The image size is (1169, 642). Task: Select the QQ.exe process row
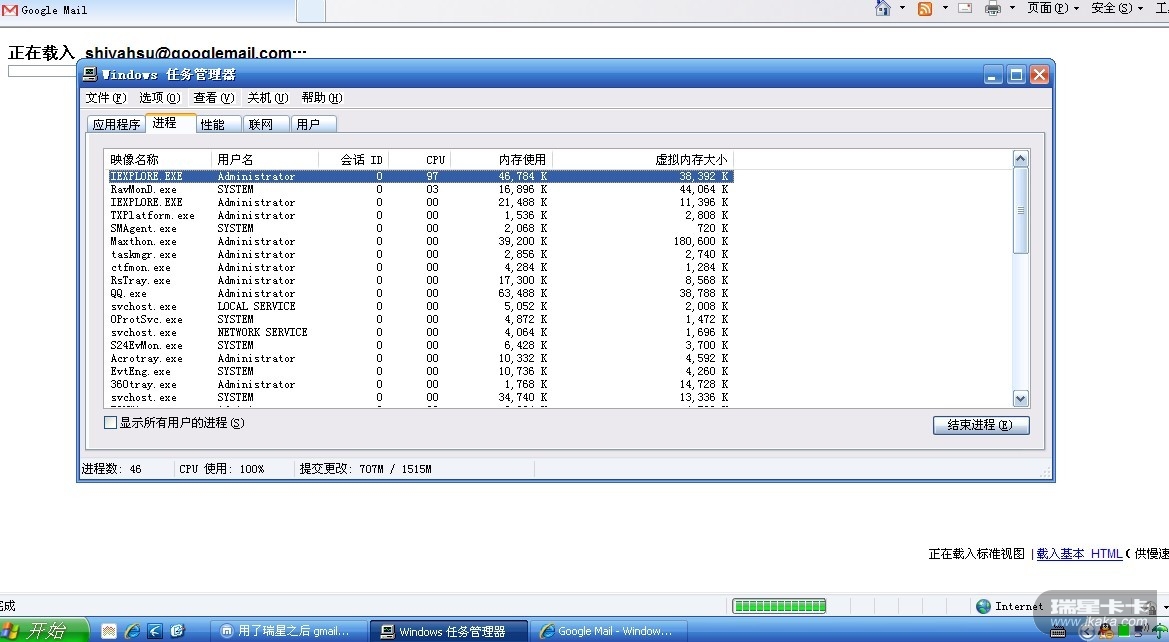(x=420, y=294)
